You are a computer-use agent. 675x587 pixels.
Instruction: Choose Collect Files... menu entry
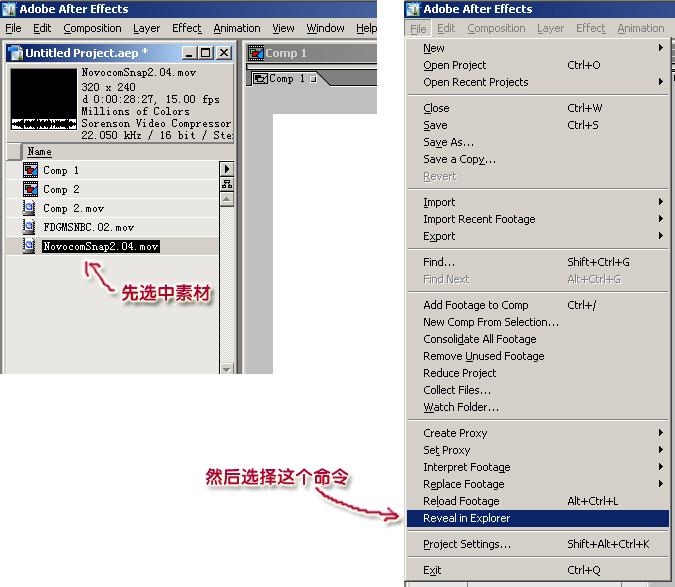(538, 390)
